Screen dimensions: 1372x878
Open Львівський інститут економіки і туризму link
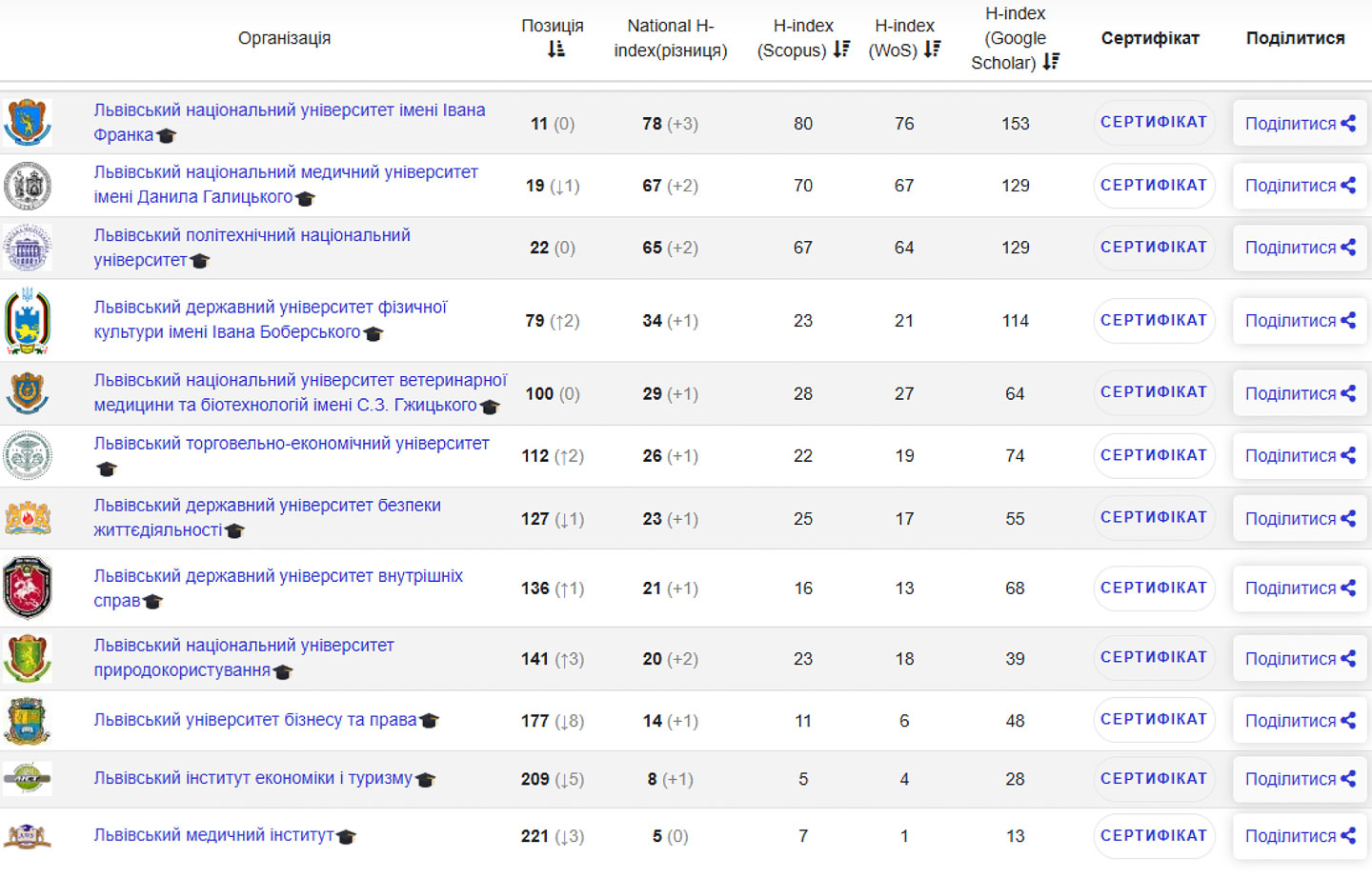(x=253, y=778)
